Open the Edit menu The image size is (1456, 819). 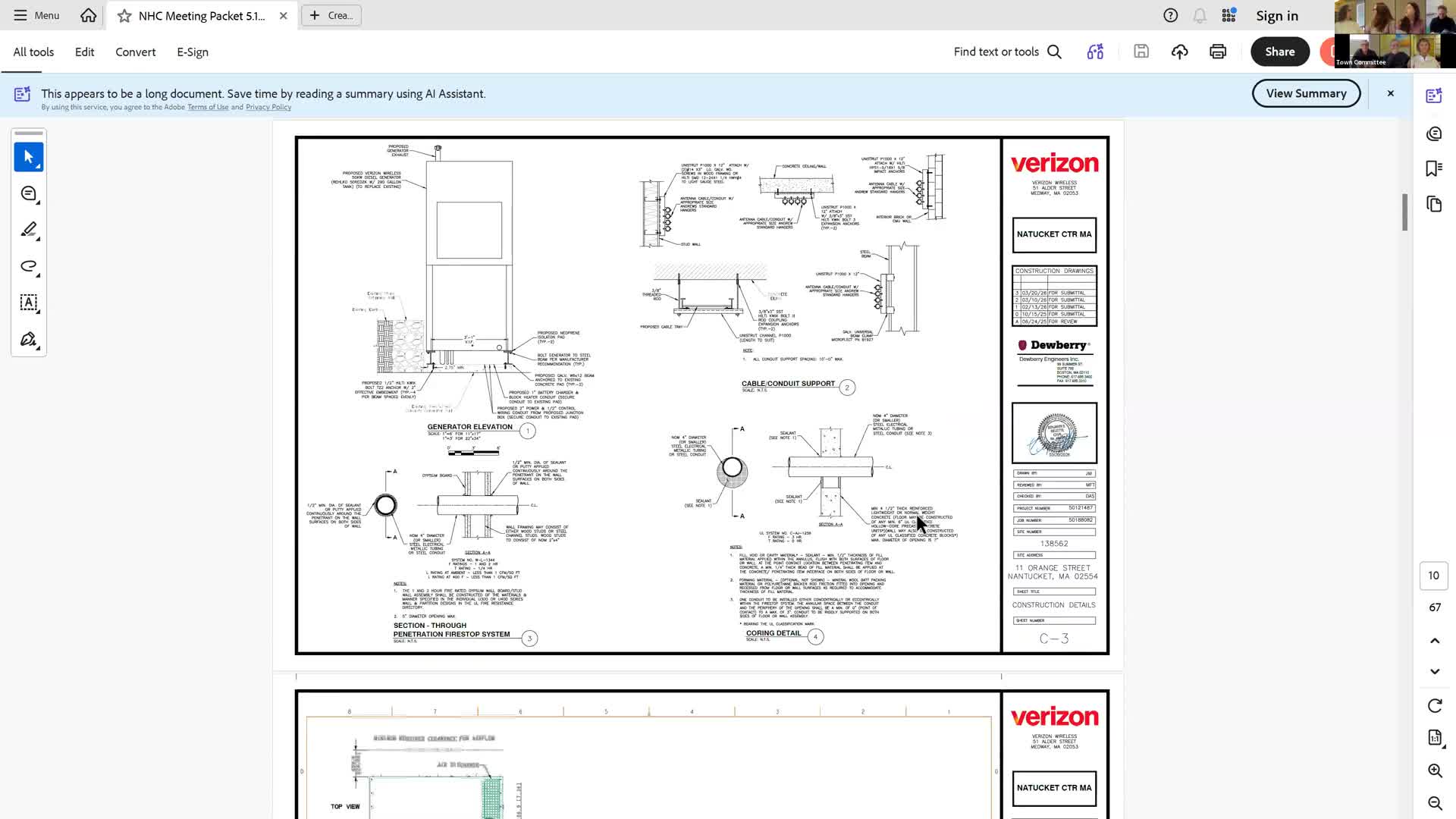pyautogui.click(x=85, y=52)
